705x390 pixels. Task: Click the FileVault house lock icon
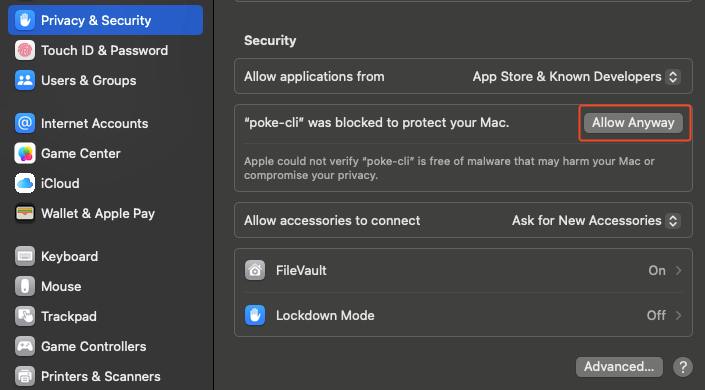coord(255,270)
